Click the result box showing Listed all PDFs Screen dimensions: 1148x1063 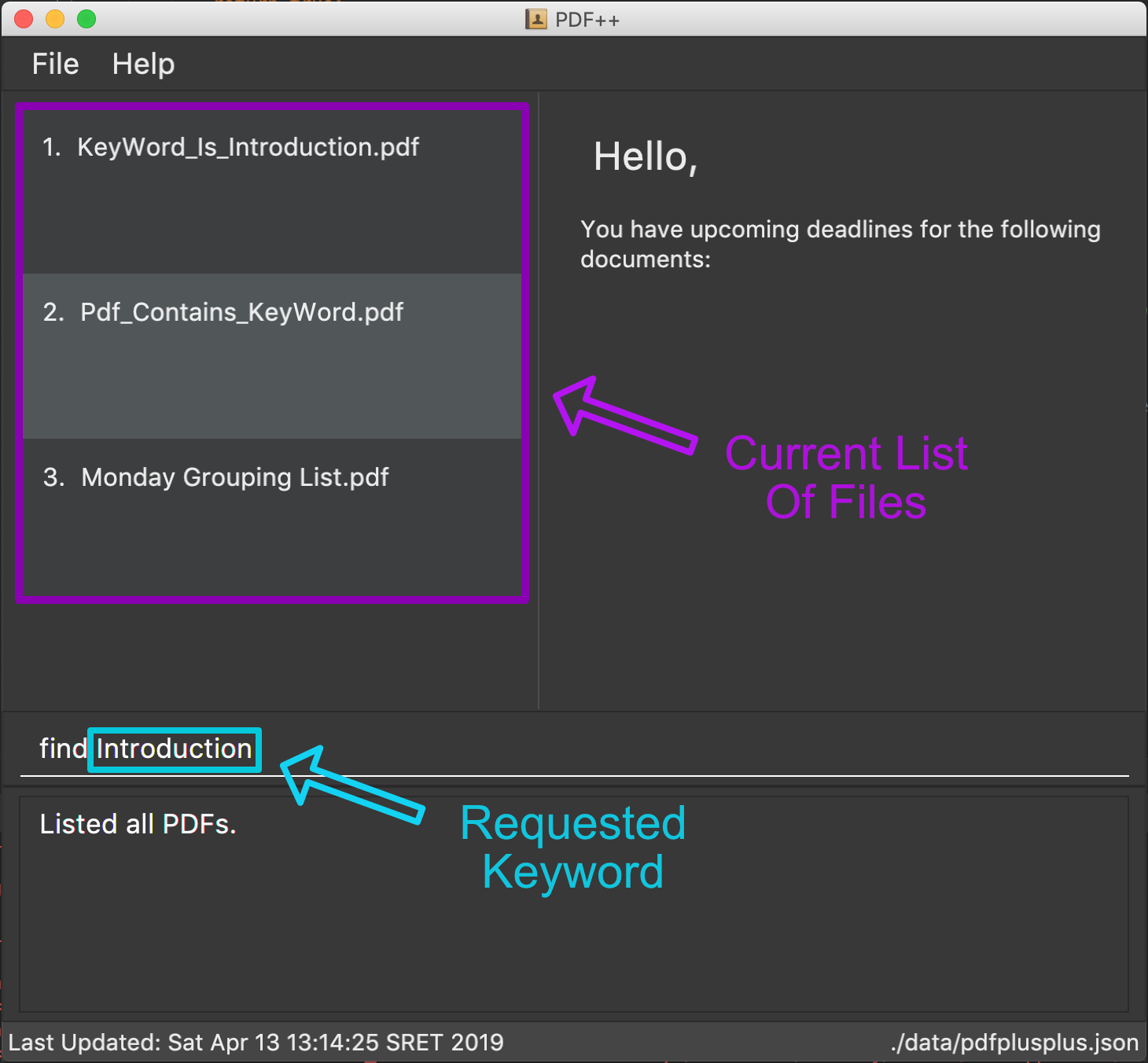coord(574,903)
